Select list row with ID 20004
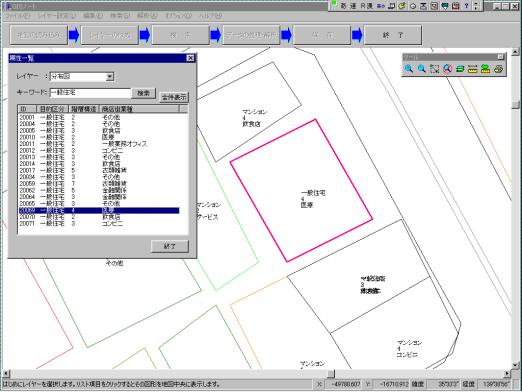 pos(99,124)
